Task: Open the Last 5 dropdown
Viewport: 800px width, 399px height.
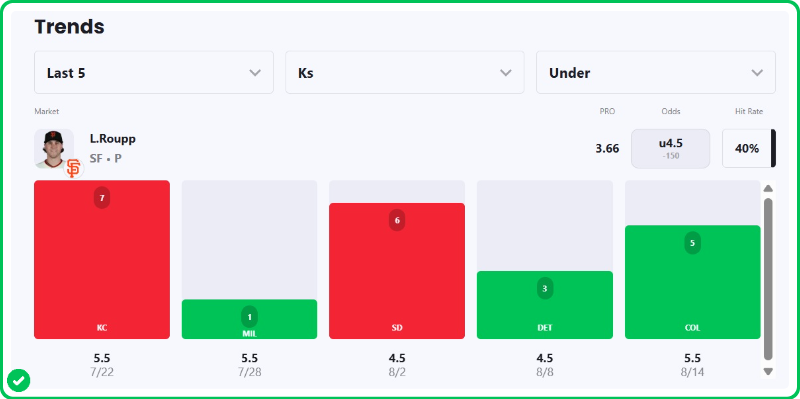Action: 154,72
